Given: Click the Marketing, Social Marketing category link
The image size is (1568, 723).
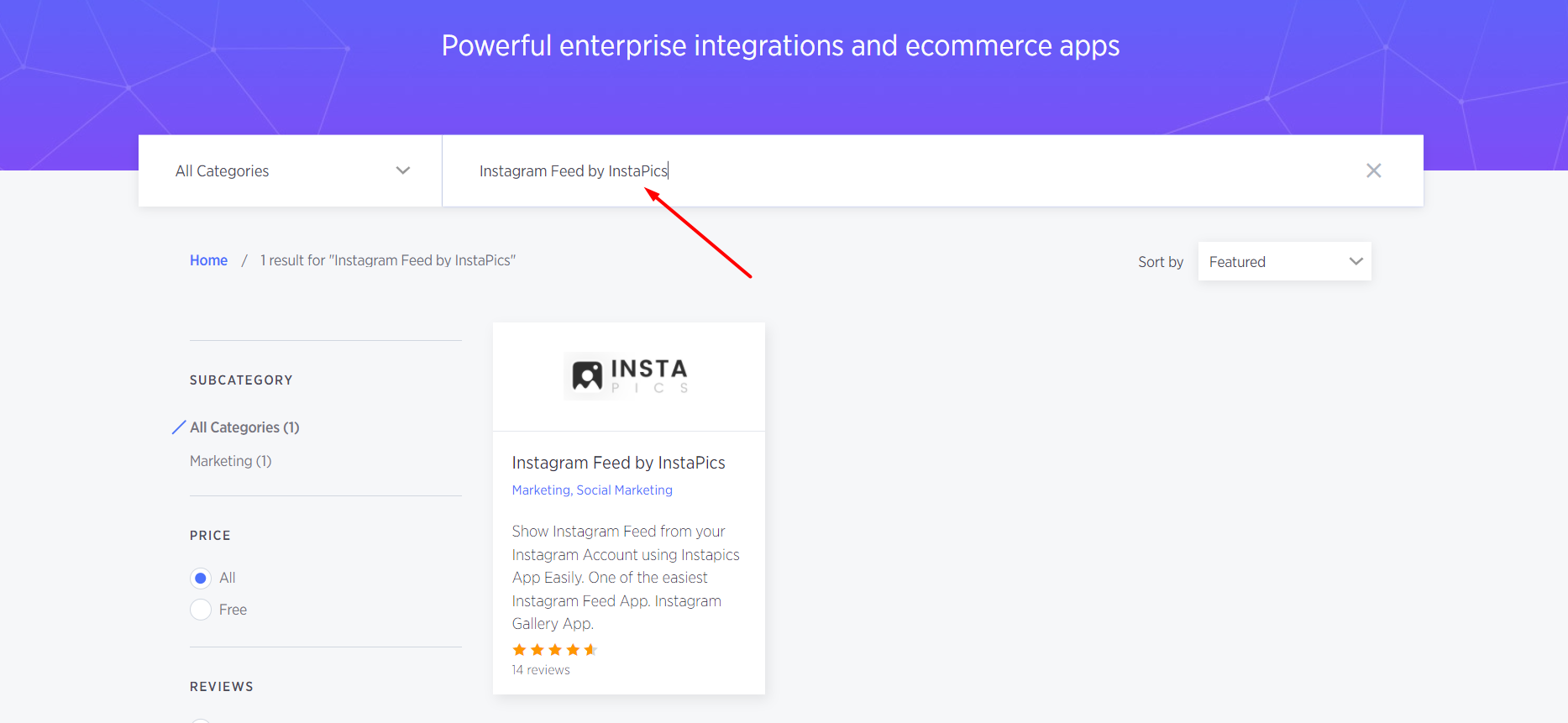Looking at the screenshot, I should tap(592, 490).
